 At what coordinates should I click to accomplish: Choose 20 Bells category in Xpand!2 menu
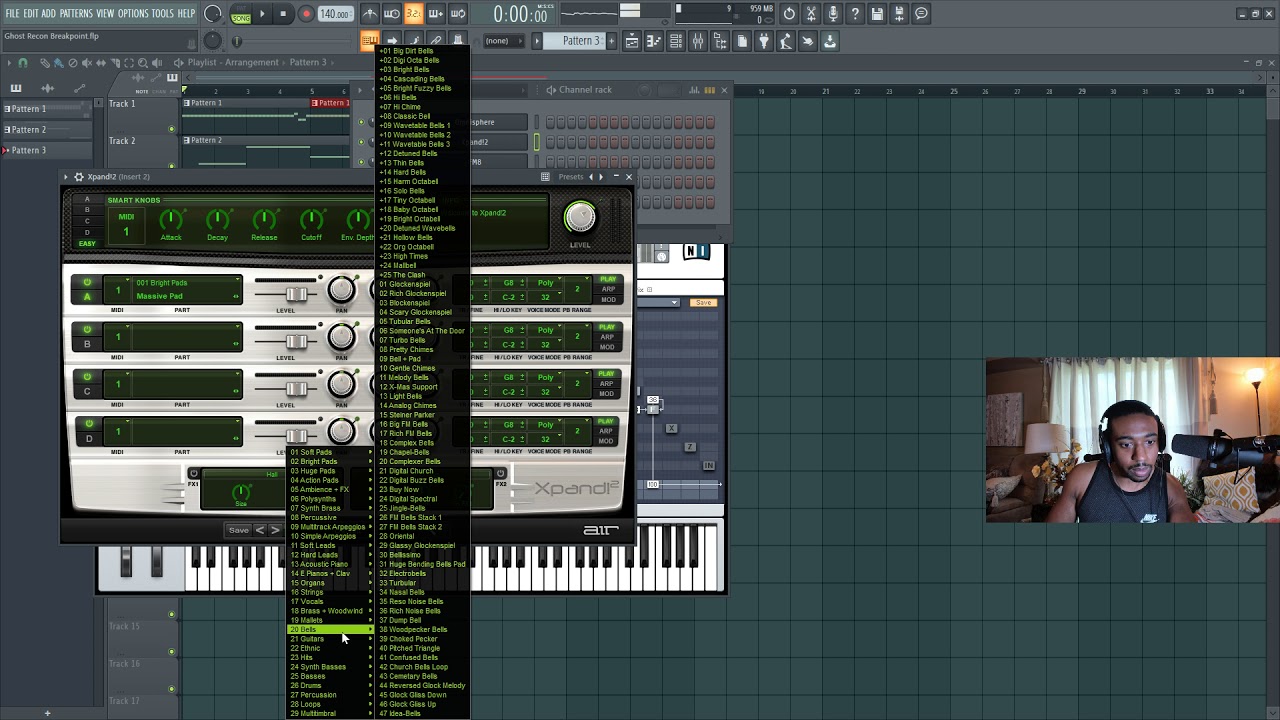point(330,629)
